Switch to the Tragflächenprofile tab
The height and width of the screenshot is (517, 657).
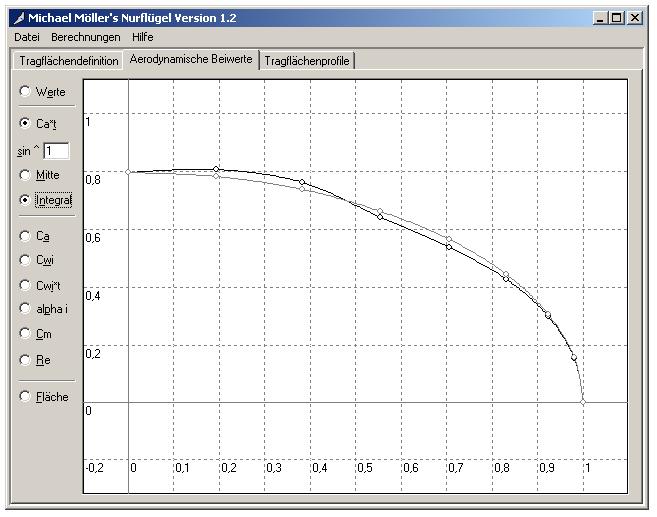[307, 61]
